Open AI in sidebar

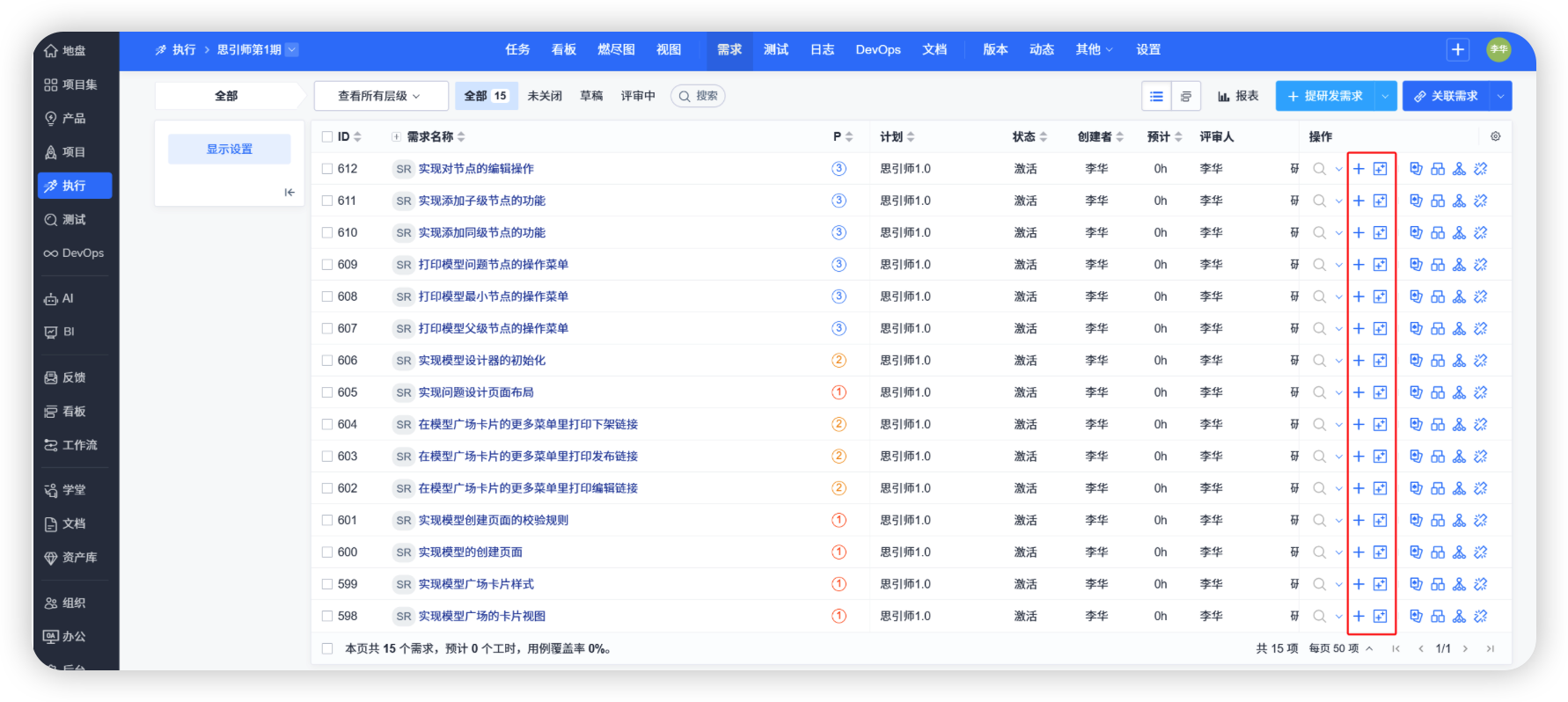pos(60,299)
